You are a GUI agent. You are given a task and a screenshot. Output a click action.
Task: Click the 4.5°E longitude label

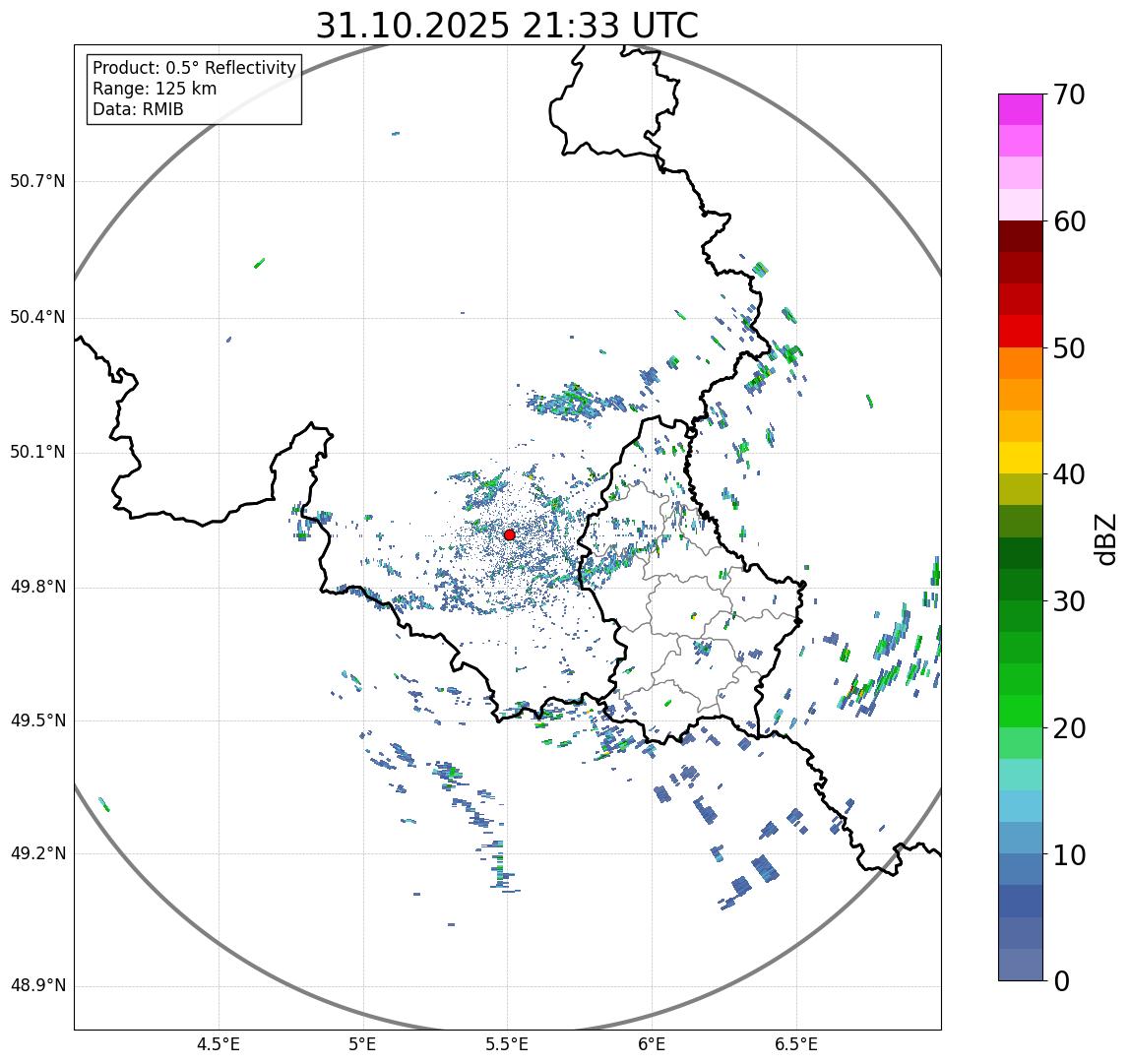[219, 1044]
